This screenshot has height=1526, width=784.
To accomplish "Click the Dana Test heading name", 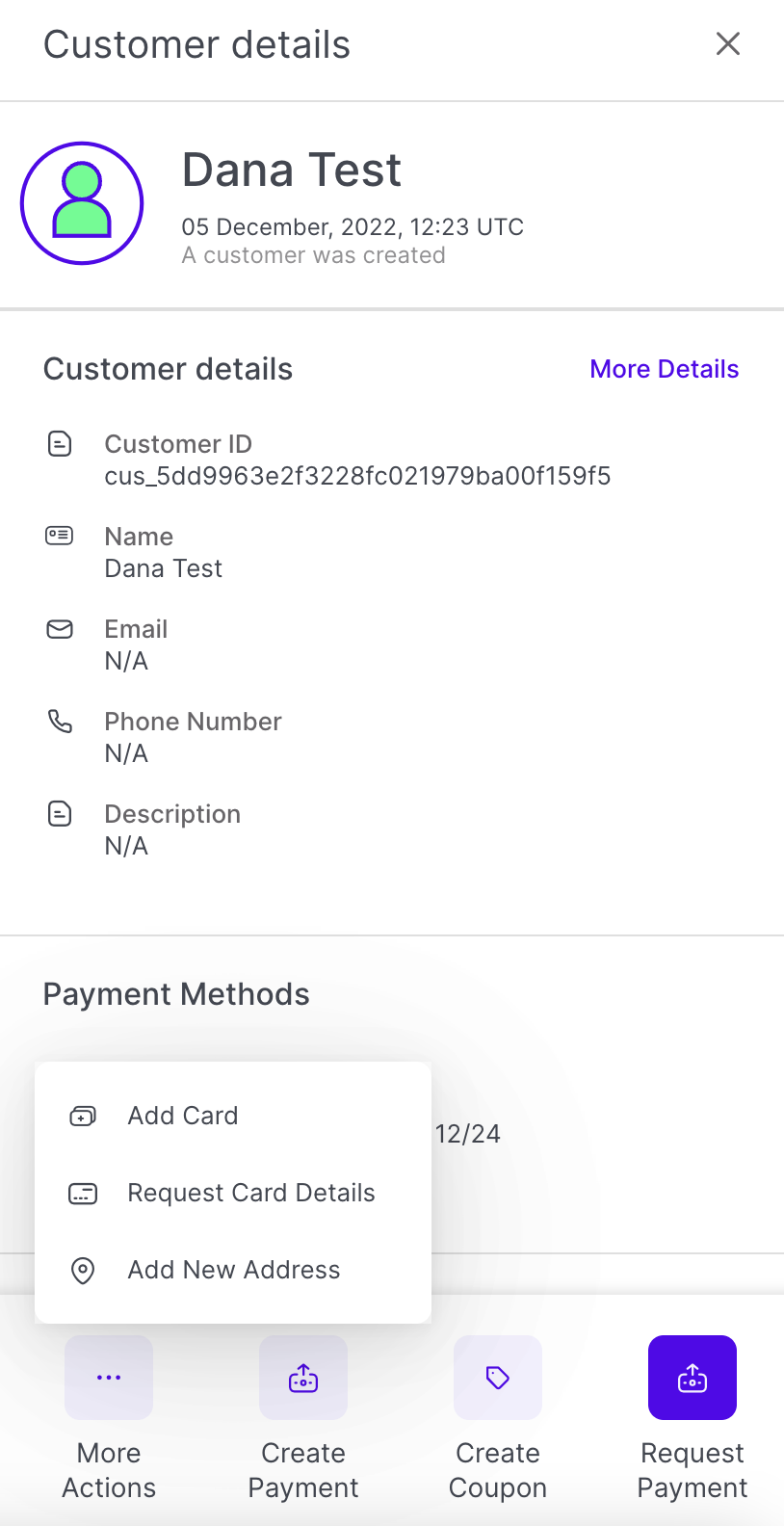I will click(291, 171).
